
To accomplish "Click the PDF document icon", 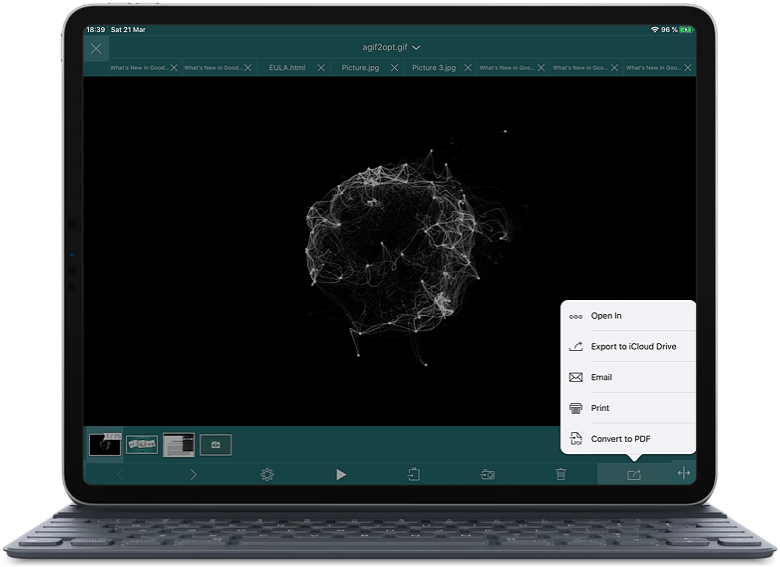I will pos(576,439).
